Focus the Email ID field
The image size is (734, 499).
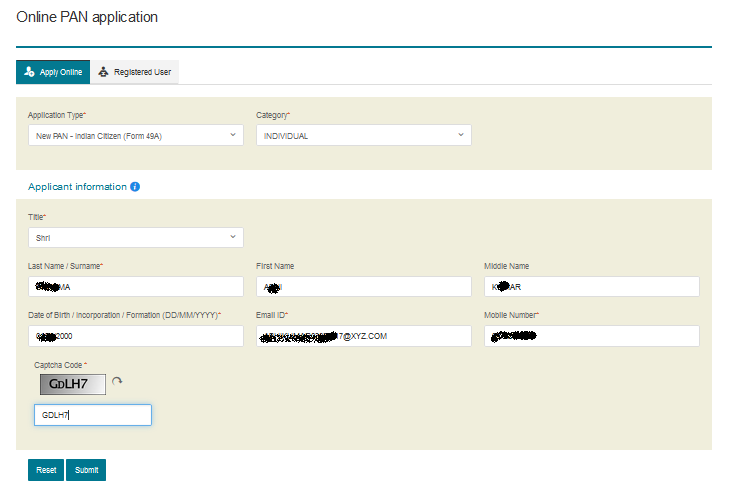363,336
